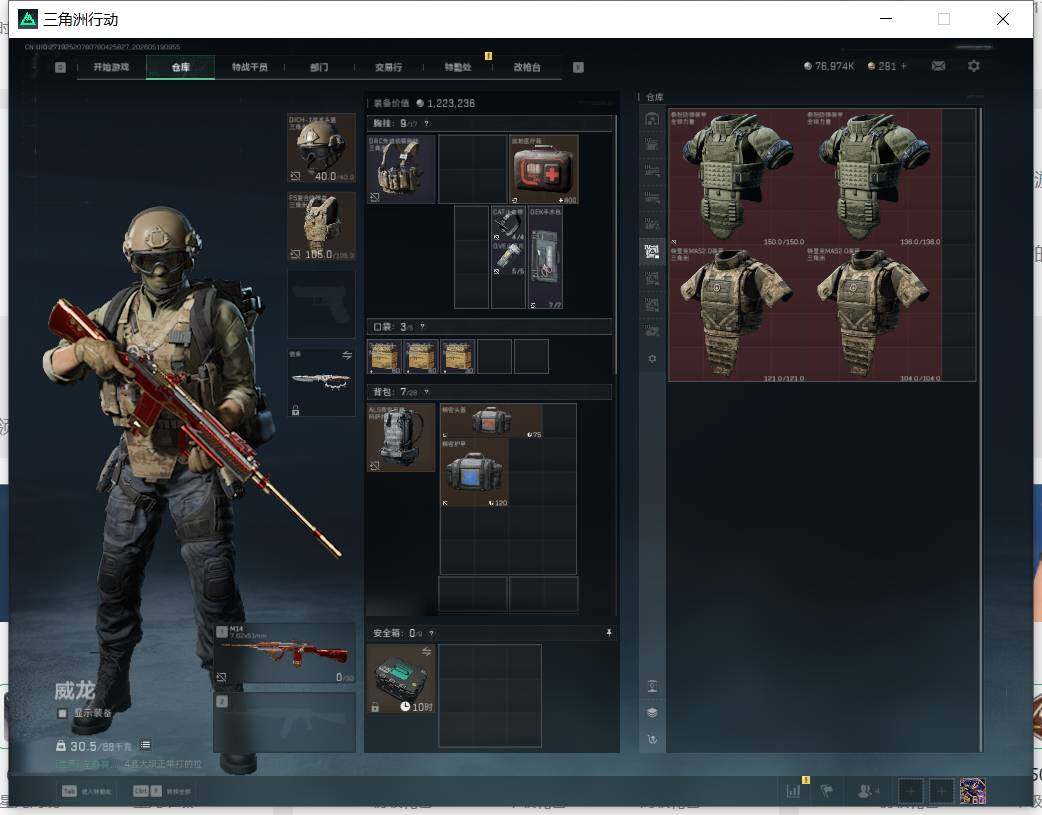Image resolution: width=1042 pixels, height=815 pixels.
Task: Select the DEX item showing 7/7
Action: pyautogui.click(x=545, y=258)
